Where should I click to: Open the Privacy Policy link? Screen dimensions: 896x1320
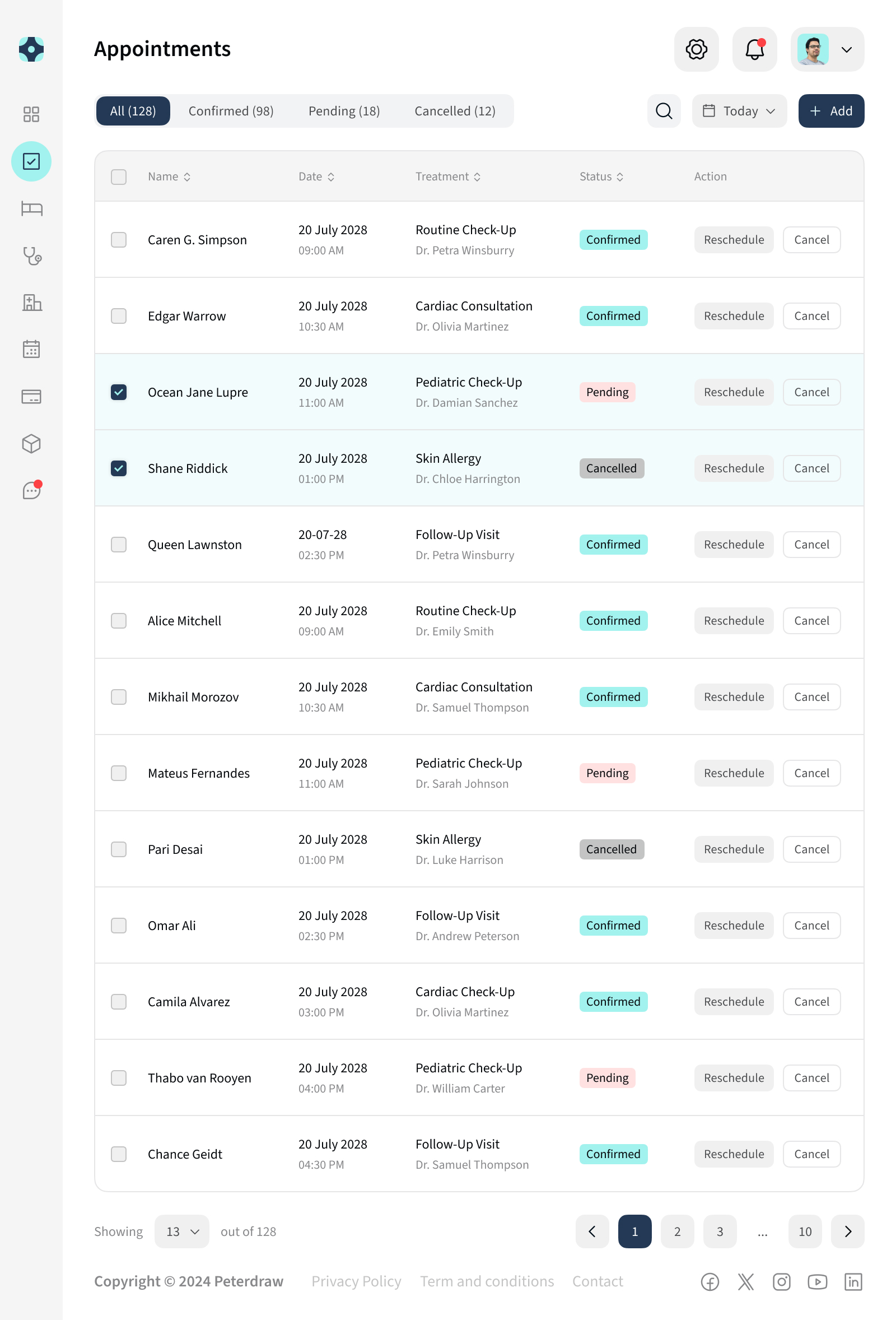[356, 1281]
